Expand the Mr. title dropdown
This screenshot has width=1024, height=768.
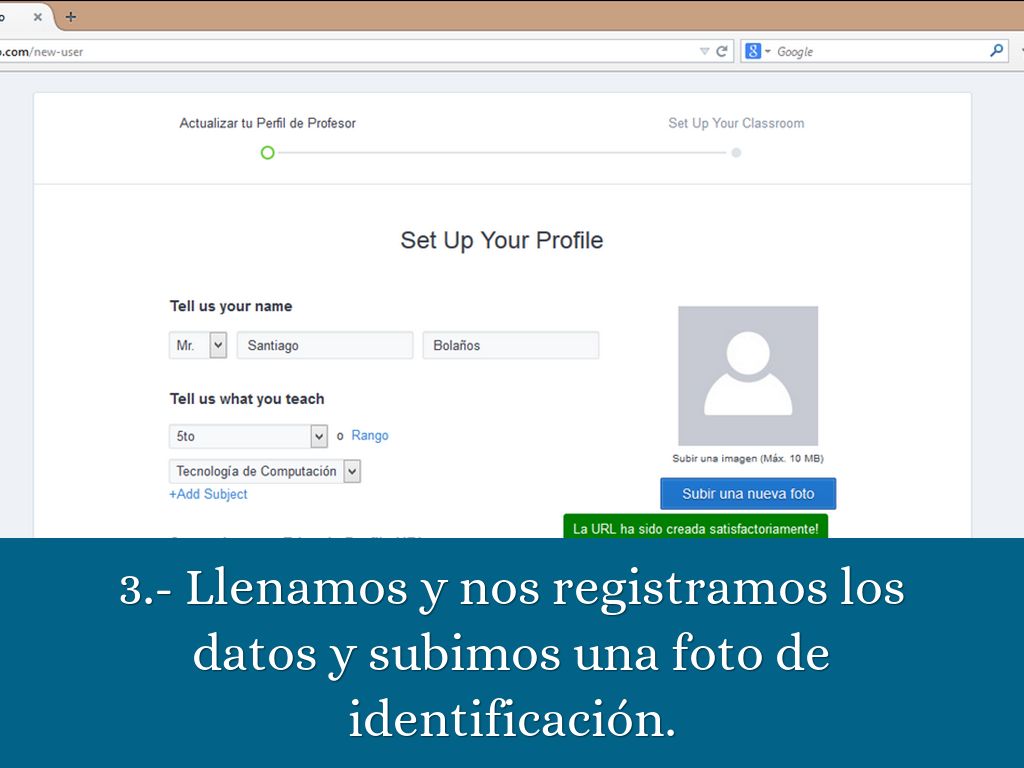point(218,345)
